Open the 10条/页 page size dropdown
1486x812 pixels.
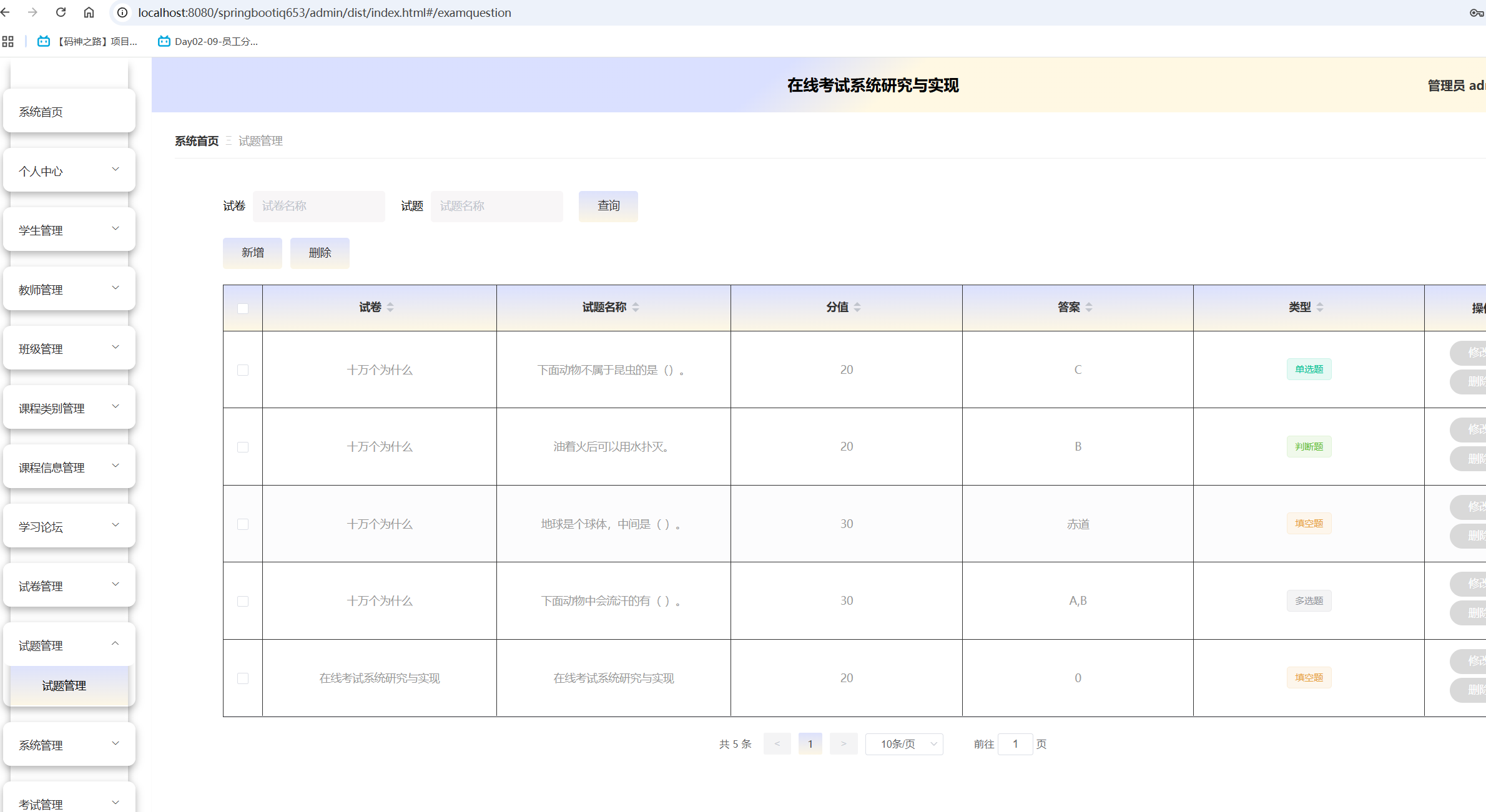coord(904,744)
